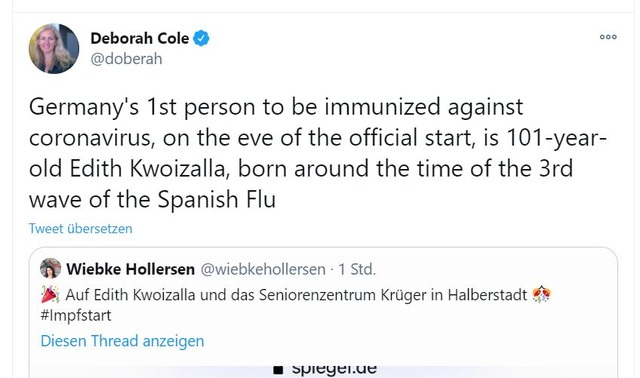The height and width of the screenshot is (378, 640).
Task: Open Wiebke Hollersen's profile name
Action: point(131,269)
